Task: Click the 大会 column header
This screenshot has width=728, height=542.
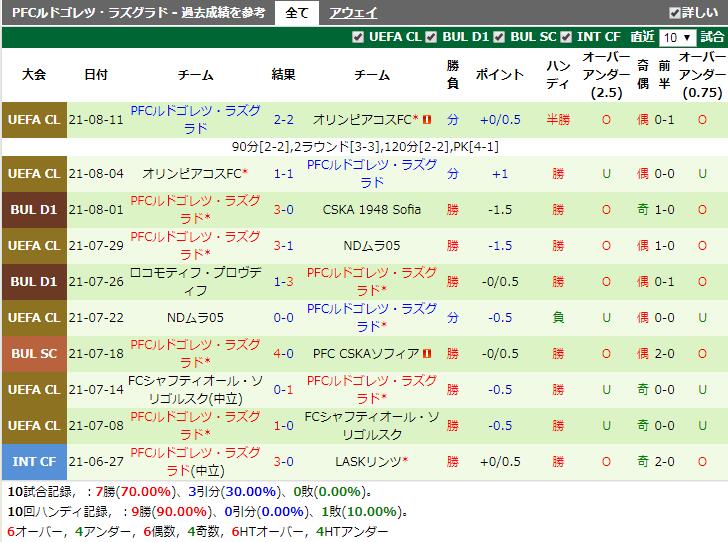Action: (34, 74)
